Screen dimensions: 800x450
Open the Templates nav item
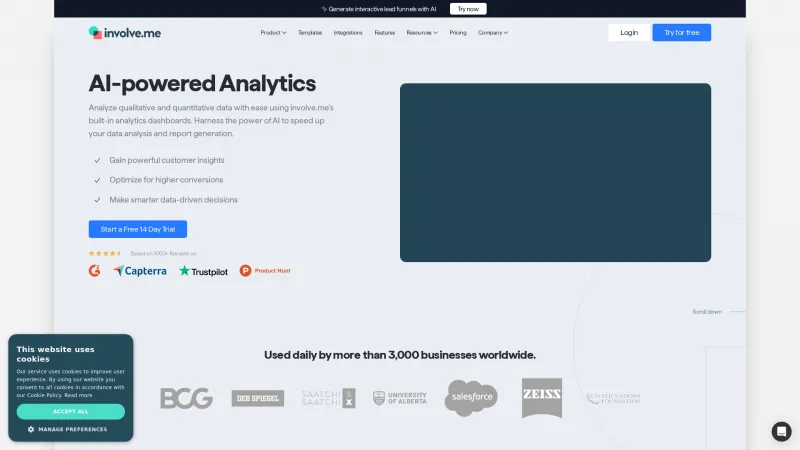(x=310, y=33)
